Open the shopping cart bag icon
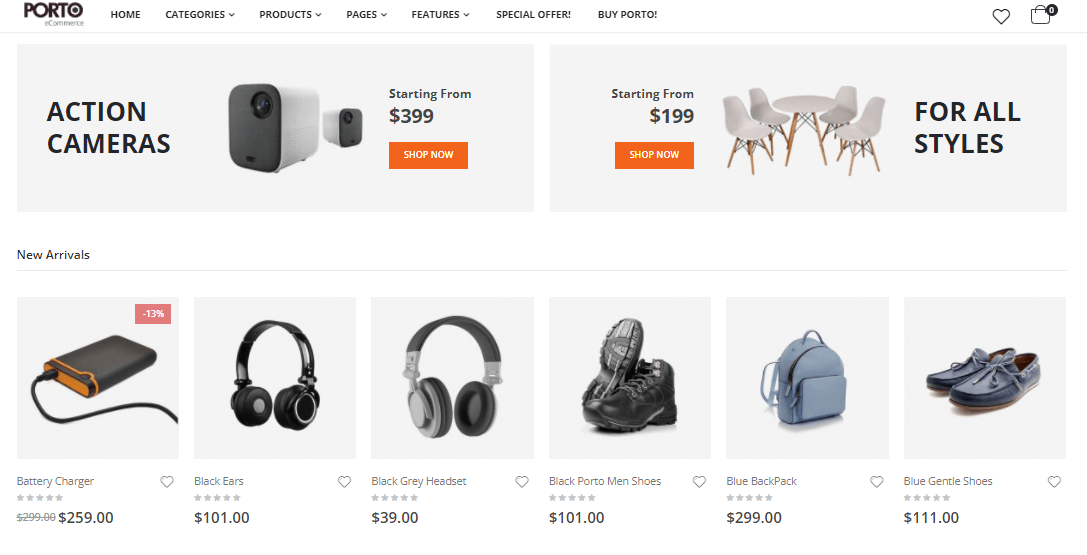Viewport: 1087px width, 555px height. pyautogui.click(x=1043, y=15)
